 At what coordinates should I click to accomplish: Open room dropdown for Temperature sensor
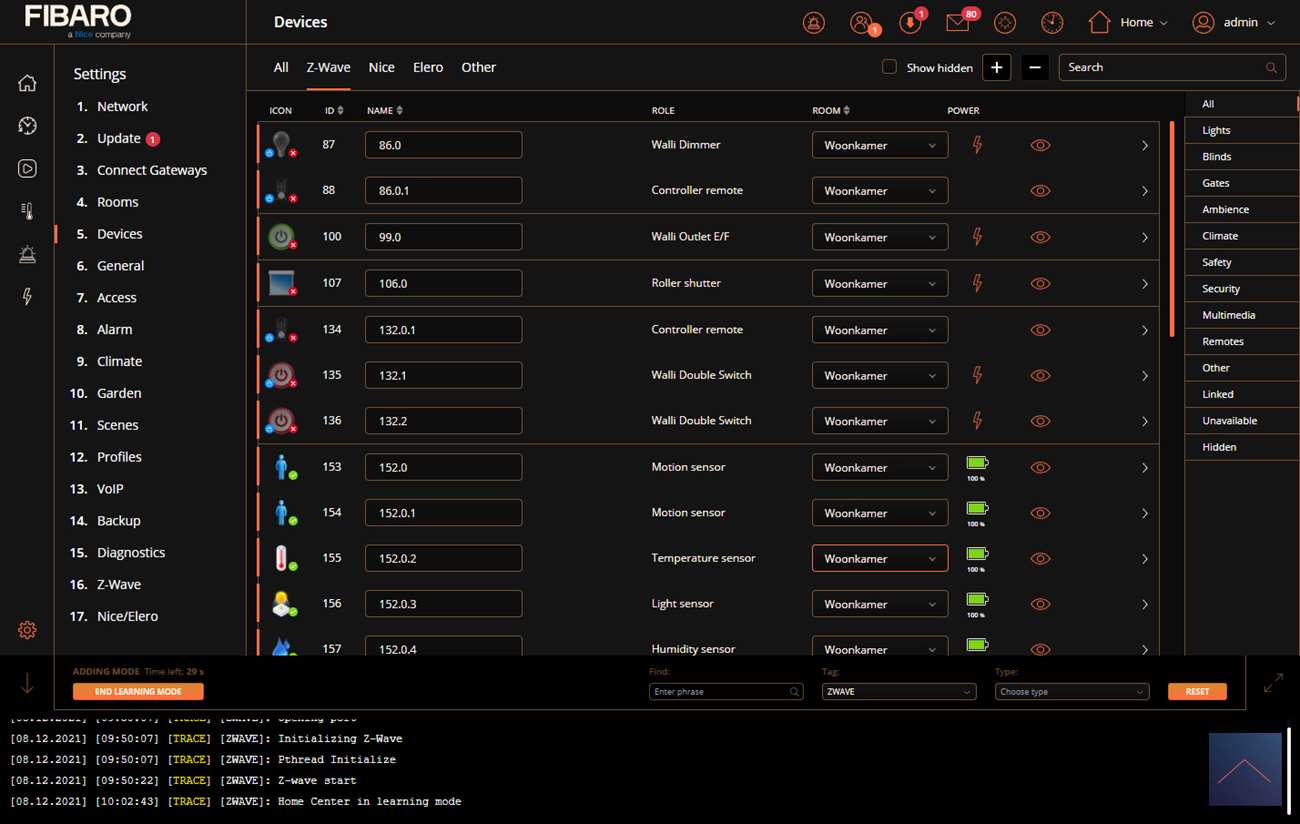(880, 559)
